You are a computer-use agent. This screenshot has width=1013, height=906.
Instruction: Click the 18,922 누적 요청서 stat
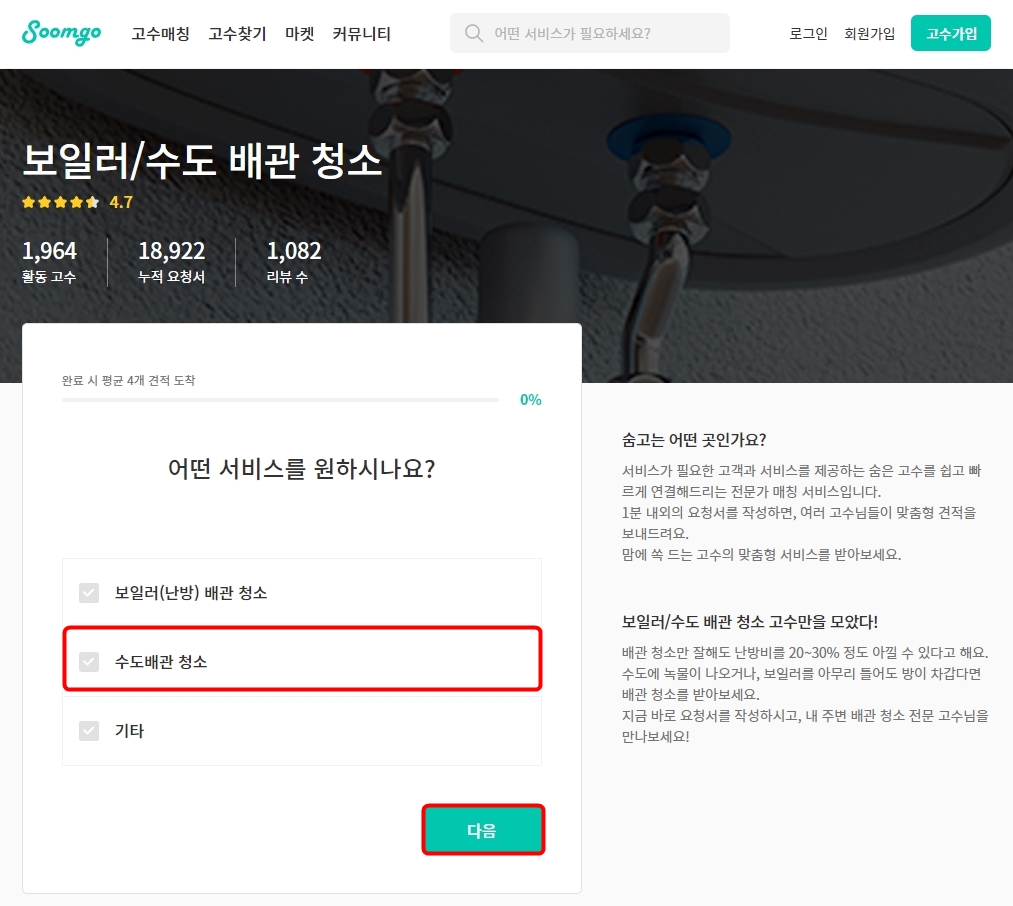click(x=169, y=262)
